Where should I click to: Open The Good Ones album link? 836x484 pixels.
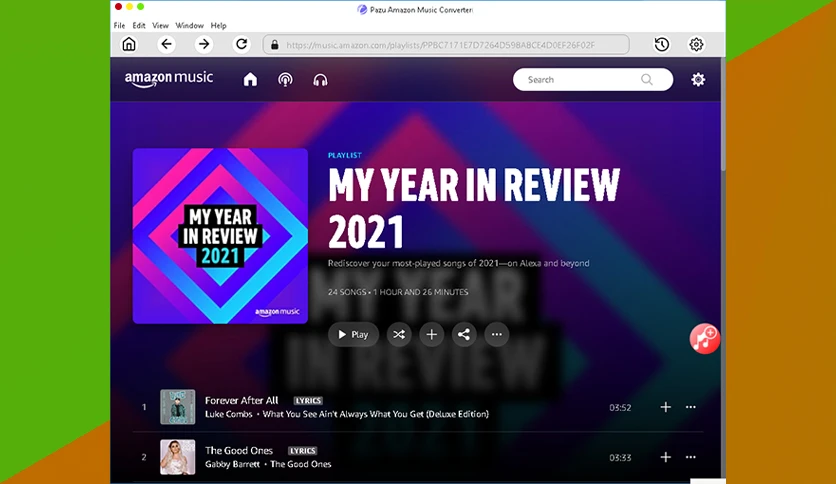tap(300, 464)
